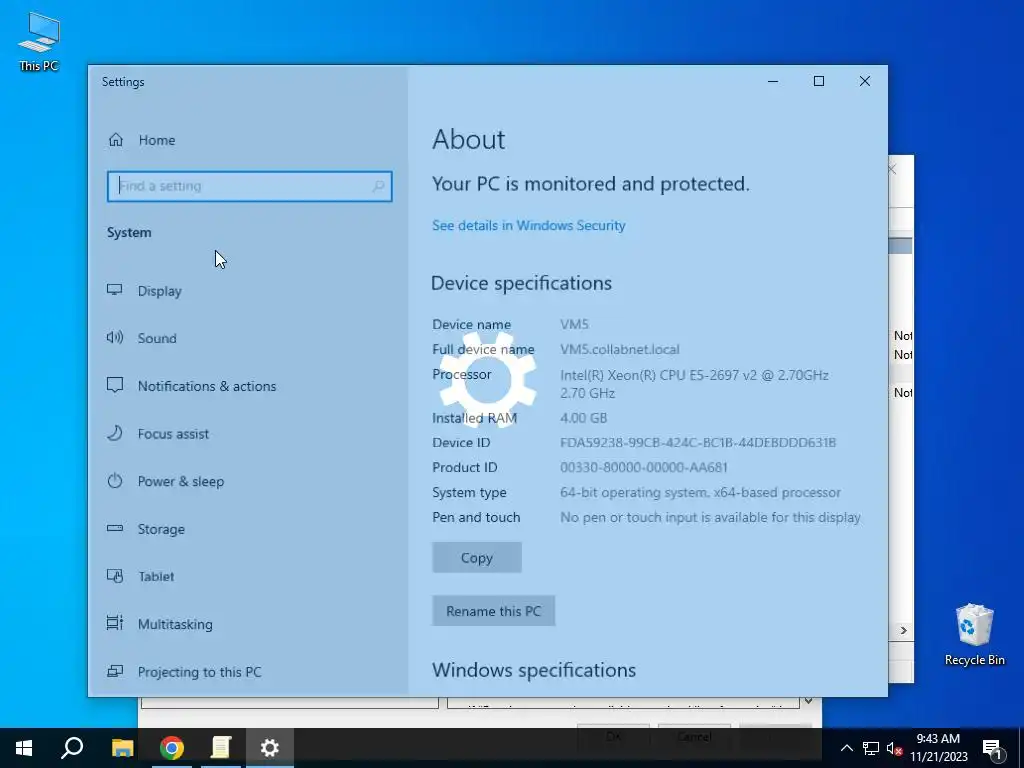
Task: Show hidden system tray icons
Action: click(x=846, y=748)
